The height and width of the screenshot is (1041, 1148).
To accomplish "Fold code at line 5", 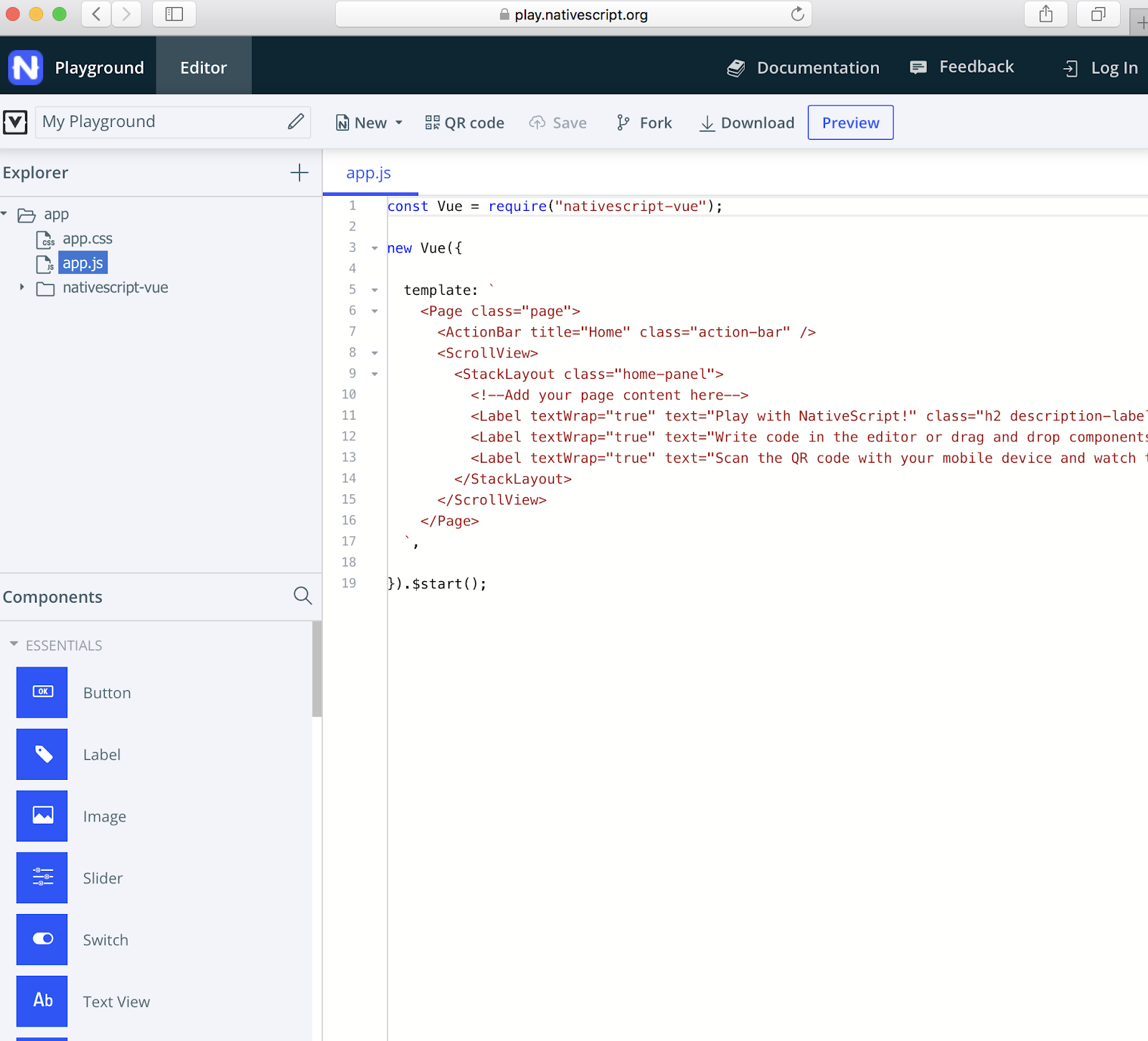I will pos(375,290).
